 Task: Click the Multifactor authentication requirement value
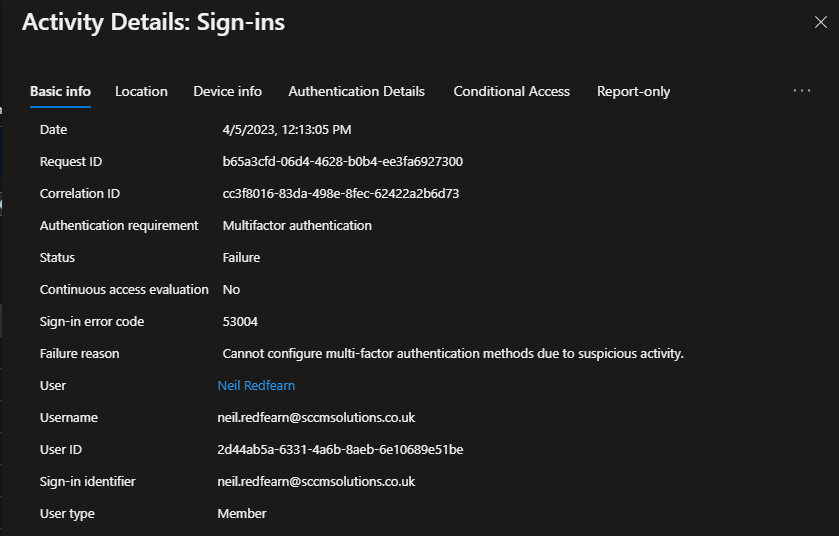[x=297, y=225]
